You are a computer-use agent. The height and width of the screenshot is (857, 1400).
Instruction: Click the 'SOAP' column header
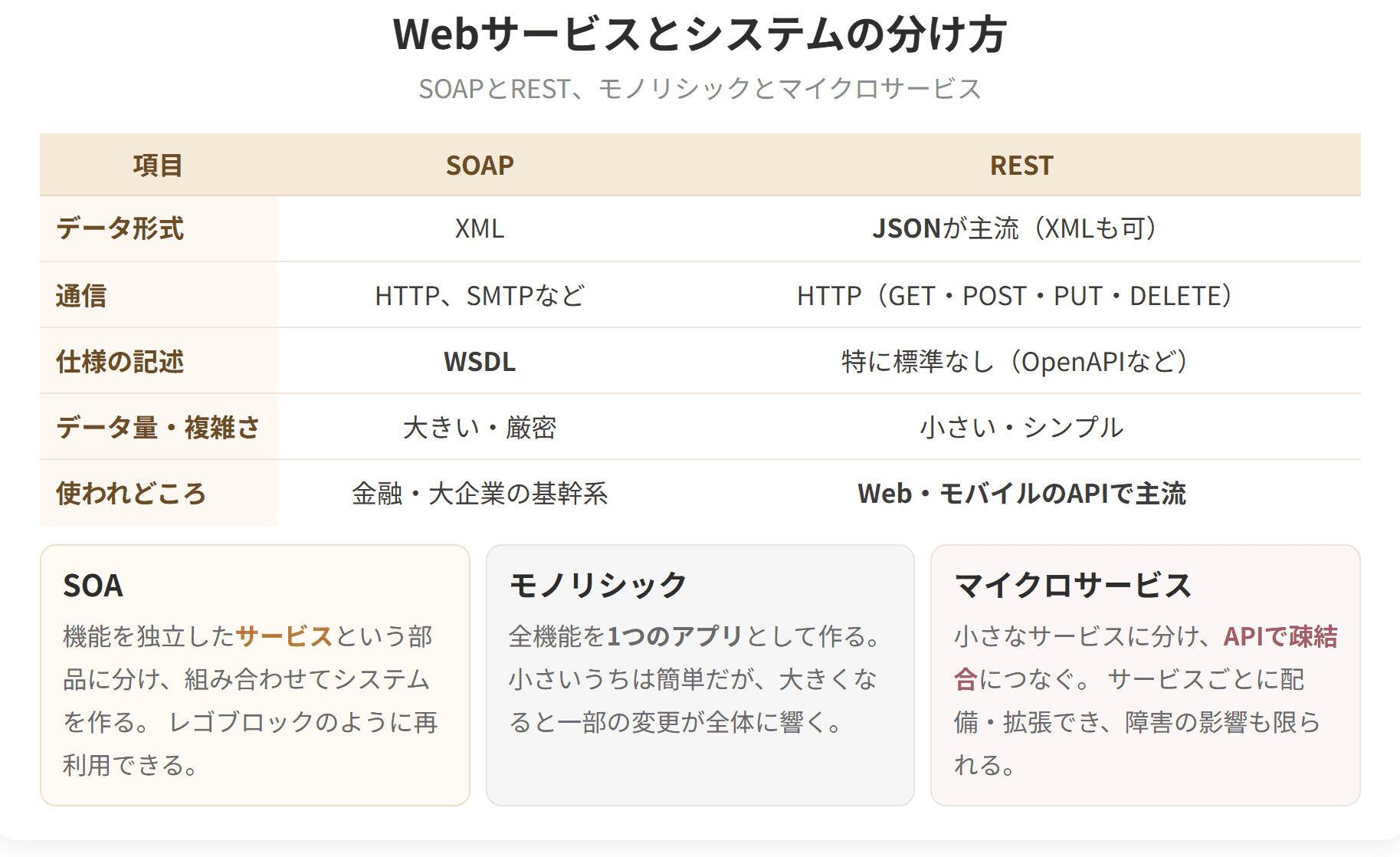(x=480, y=166)
